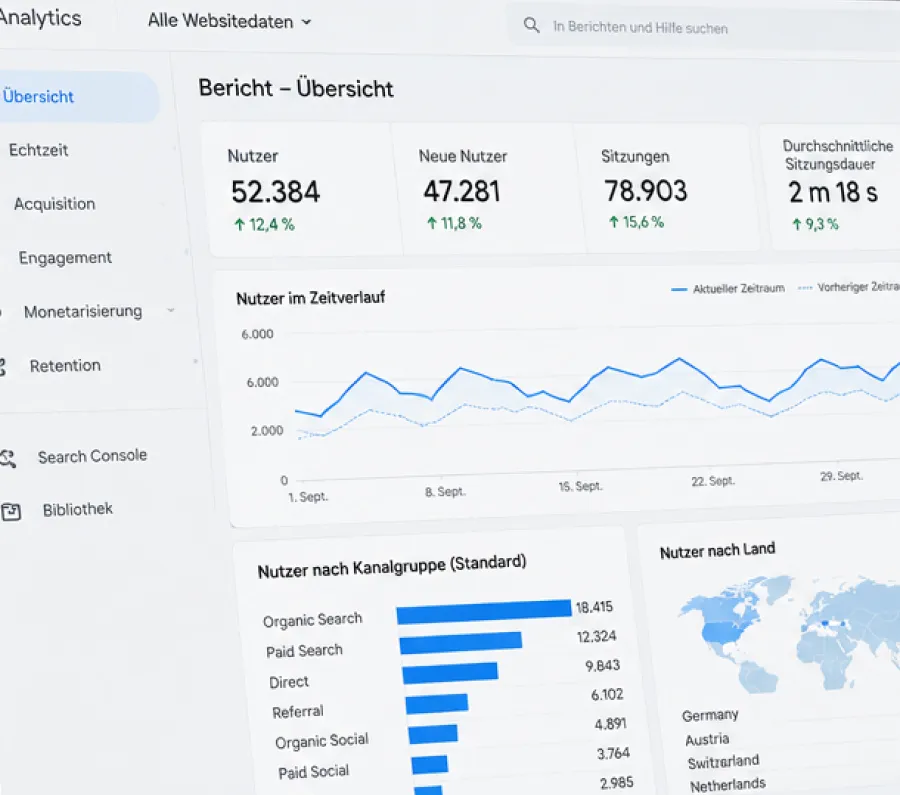Select the Durchschnittliche Sitzungsdauer card
The height and width of the screenshot is (795, 900).
click(x=832, y=187)
